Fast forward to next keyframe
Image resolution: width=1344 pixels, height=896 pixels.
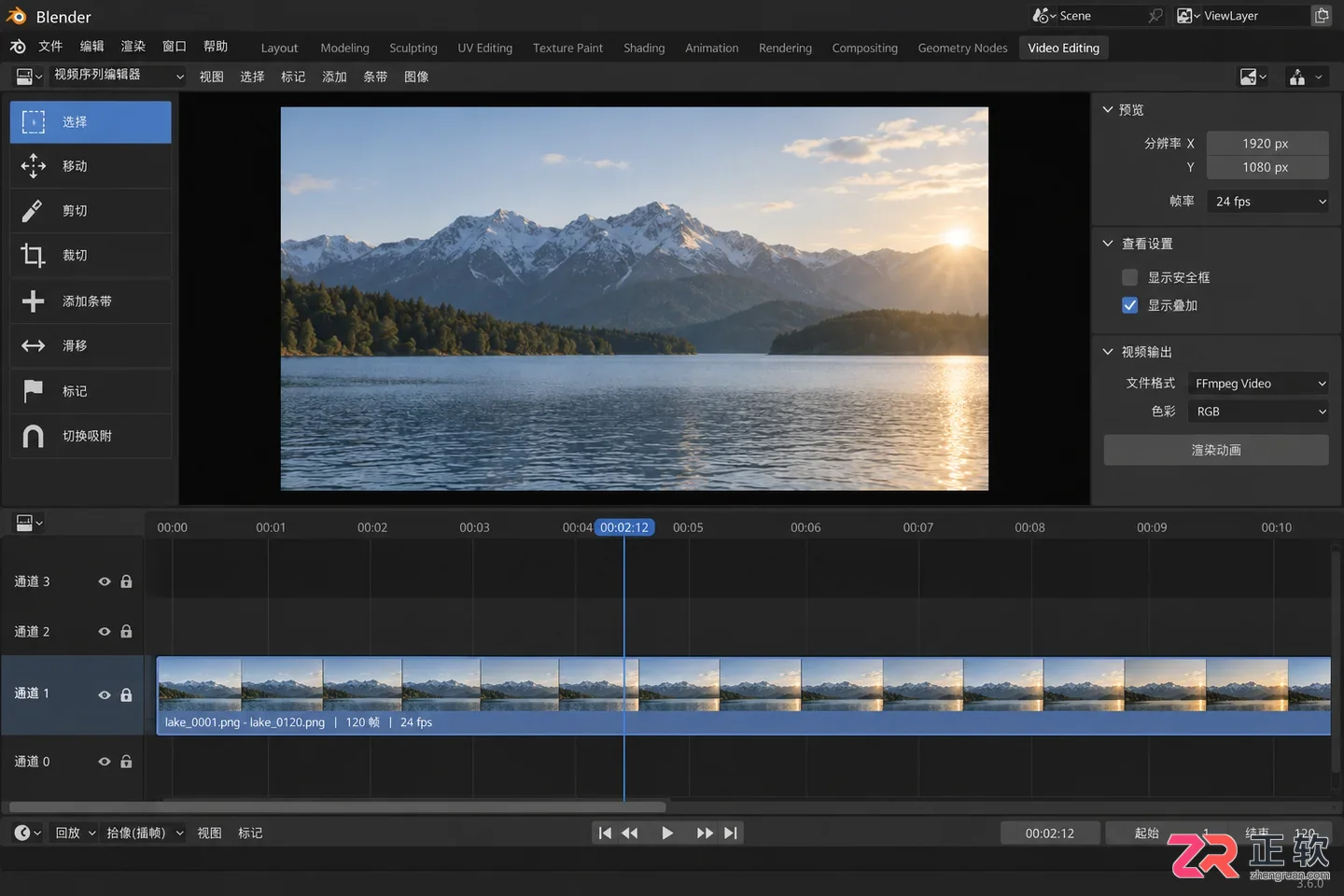point(705,833)
